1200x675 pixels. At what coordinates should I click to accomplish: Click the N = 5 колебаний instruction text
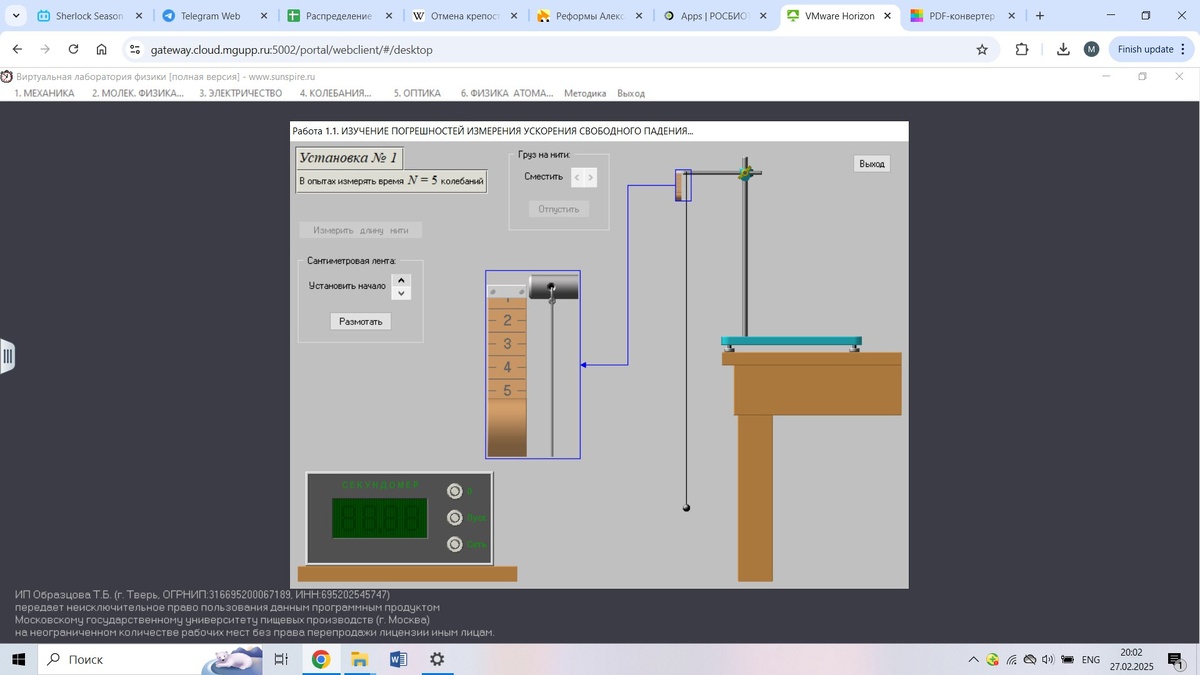[392, 181]
